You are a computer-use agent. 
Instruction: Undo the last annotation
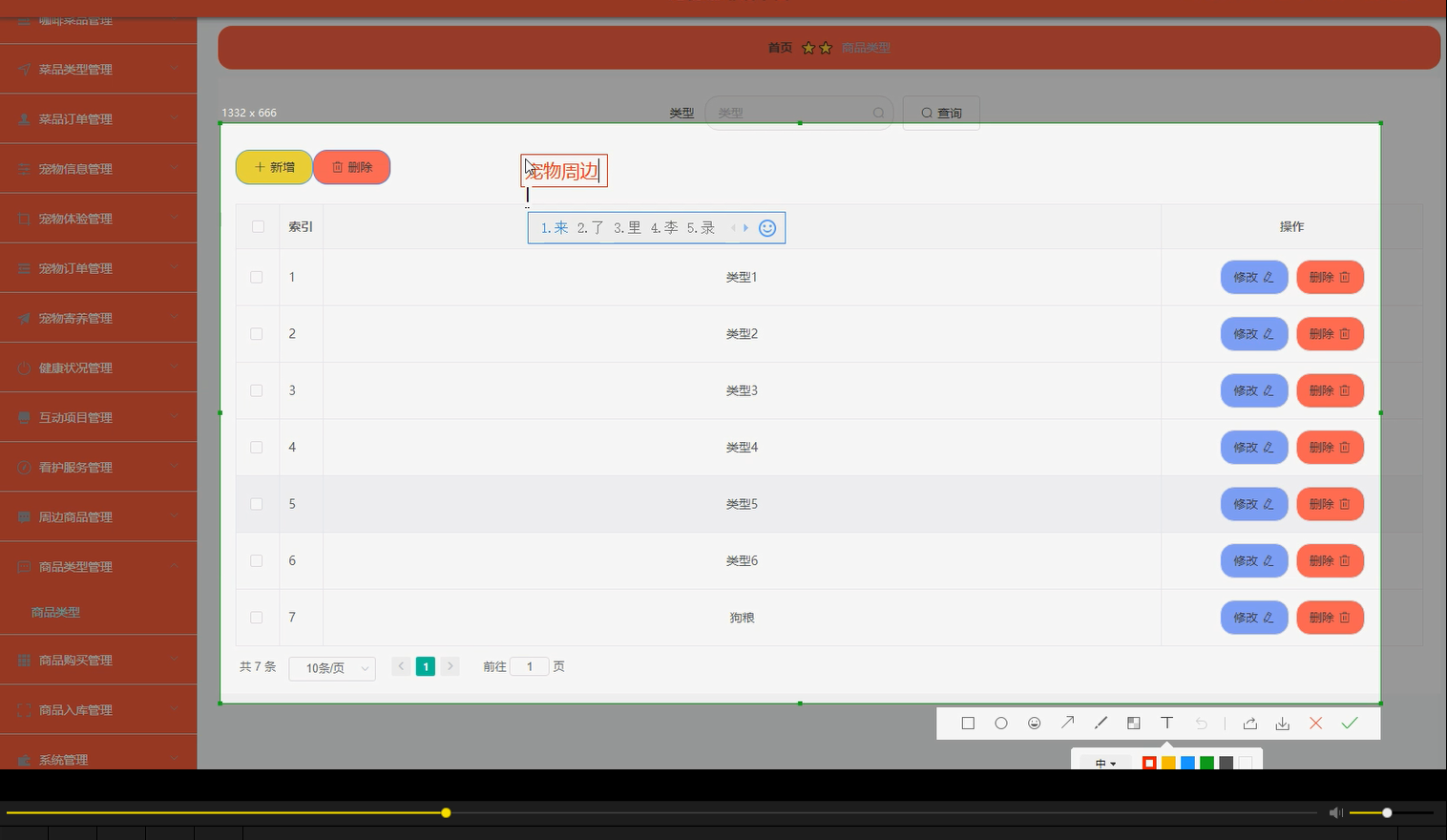pyautogui.click(x=1201, y=724)
